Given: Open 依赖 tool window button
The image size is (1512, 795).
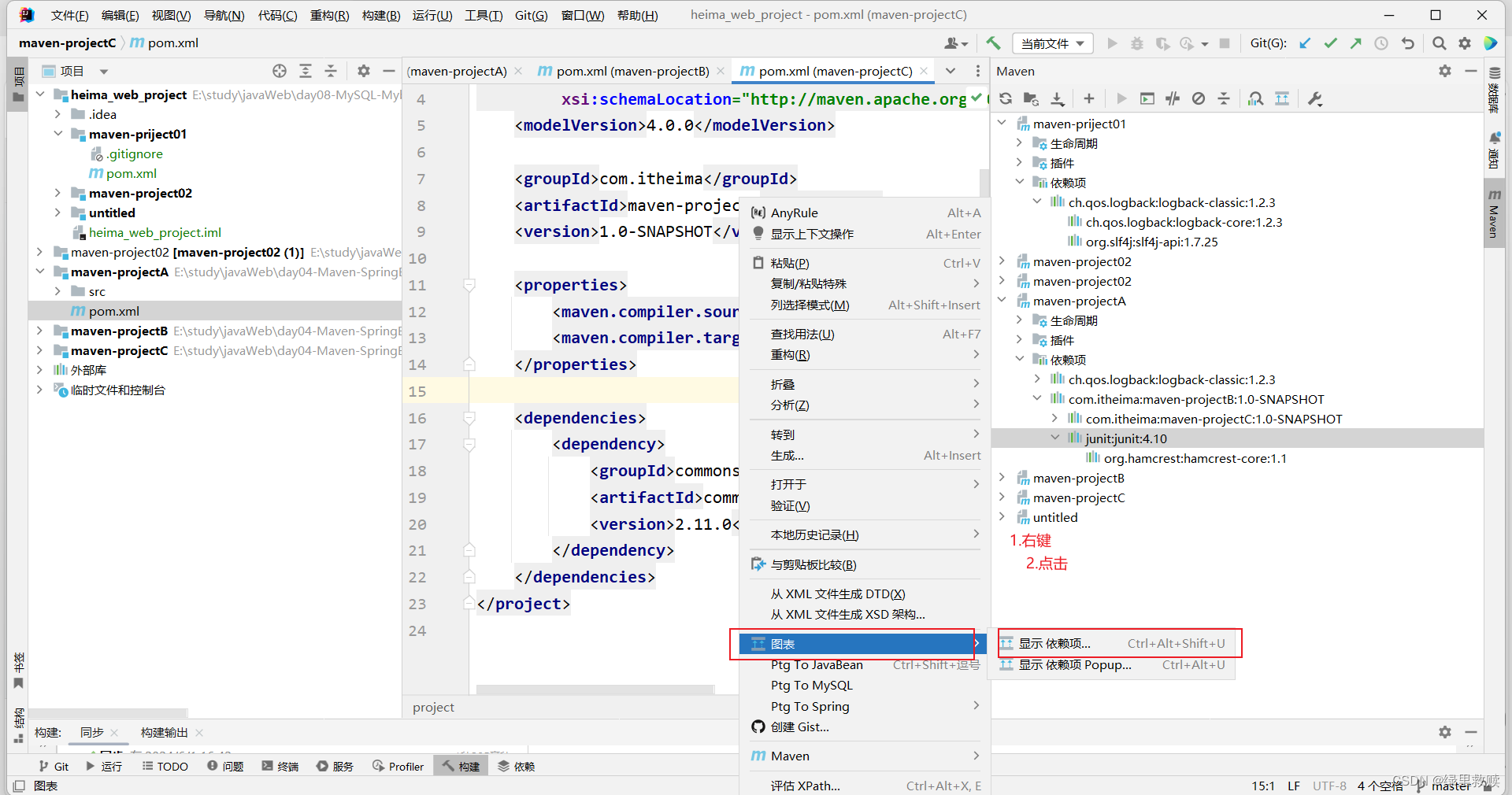Looking at the screenshot, I should pos(517,766).
